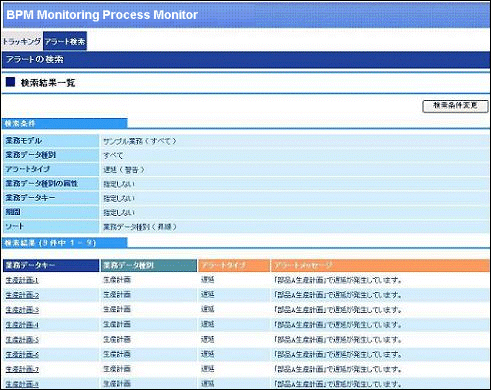Open the 生産計画-6 link
Viewport: 491px width, 390px height.
pos(22,355)
